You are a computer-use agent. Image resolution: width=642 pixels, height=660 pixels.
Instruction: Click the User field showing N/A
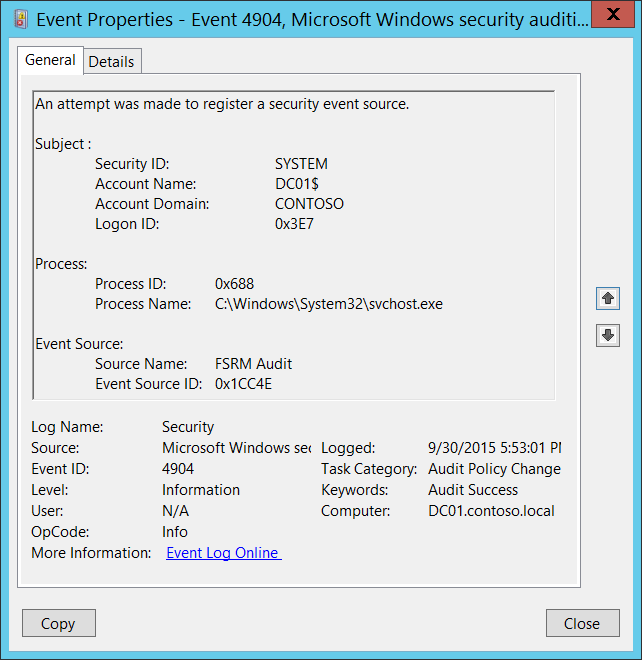click(x=175, y=511)
